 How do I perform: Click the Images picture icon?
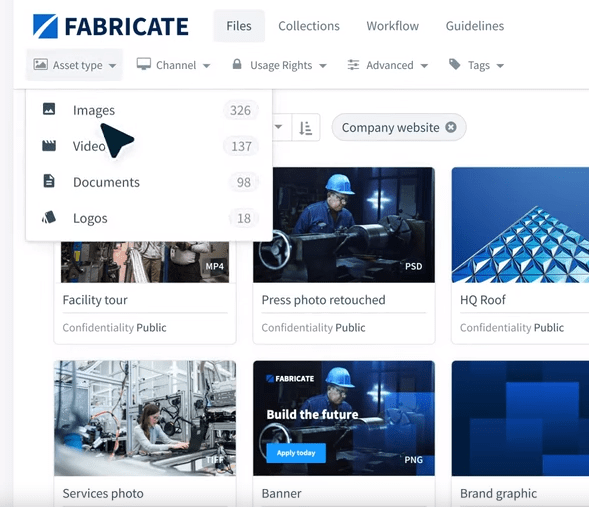click(x=49, y=109)
